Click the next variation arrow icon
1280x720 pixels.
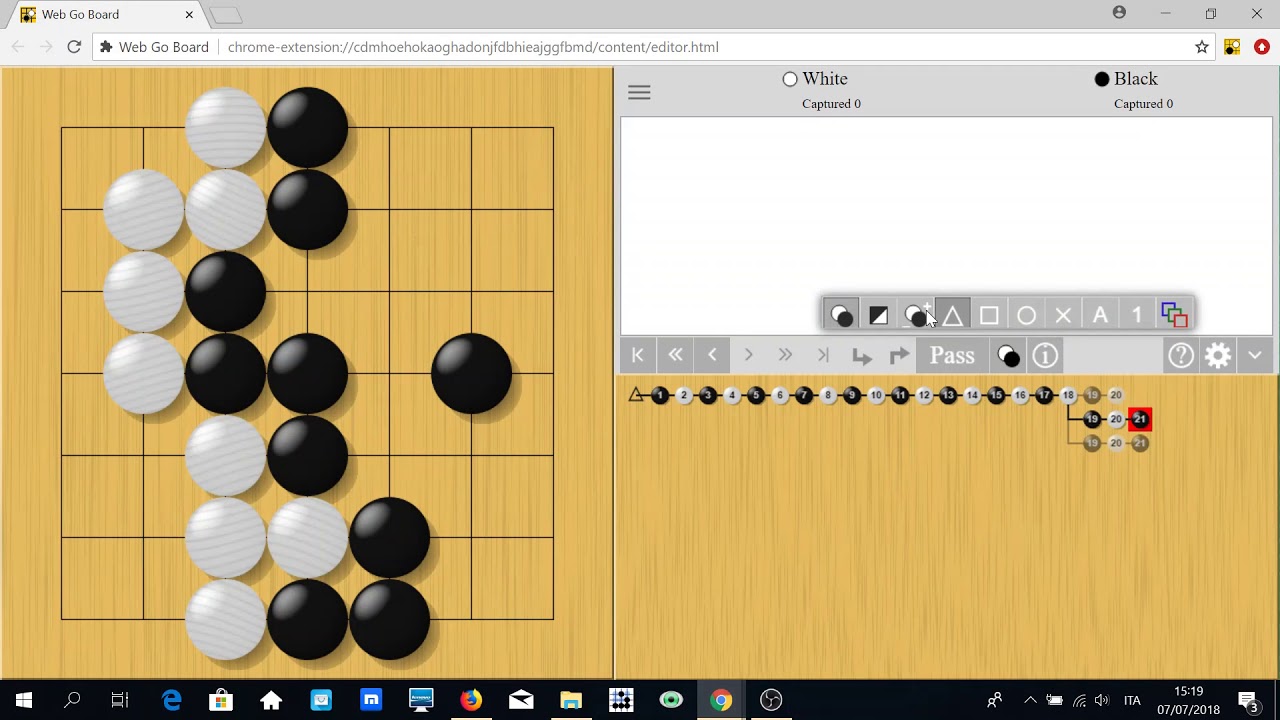(x=898, y=355)
